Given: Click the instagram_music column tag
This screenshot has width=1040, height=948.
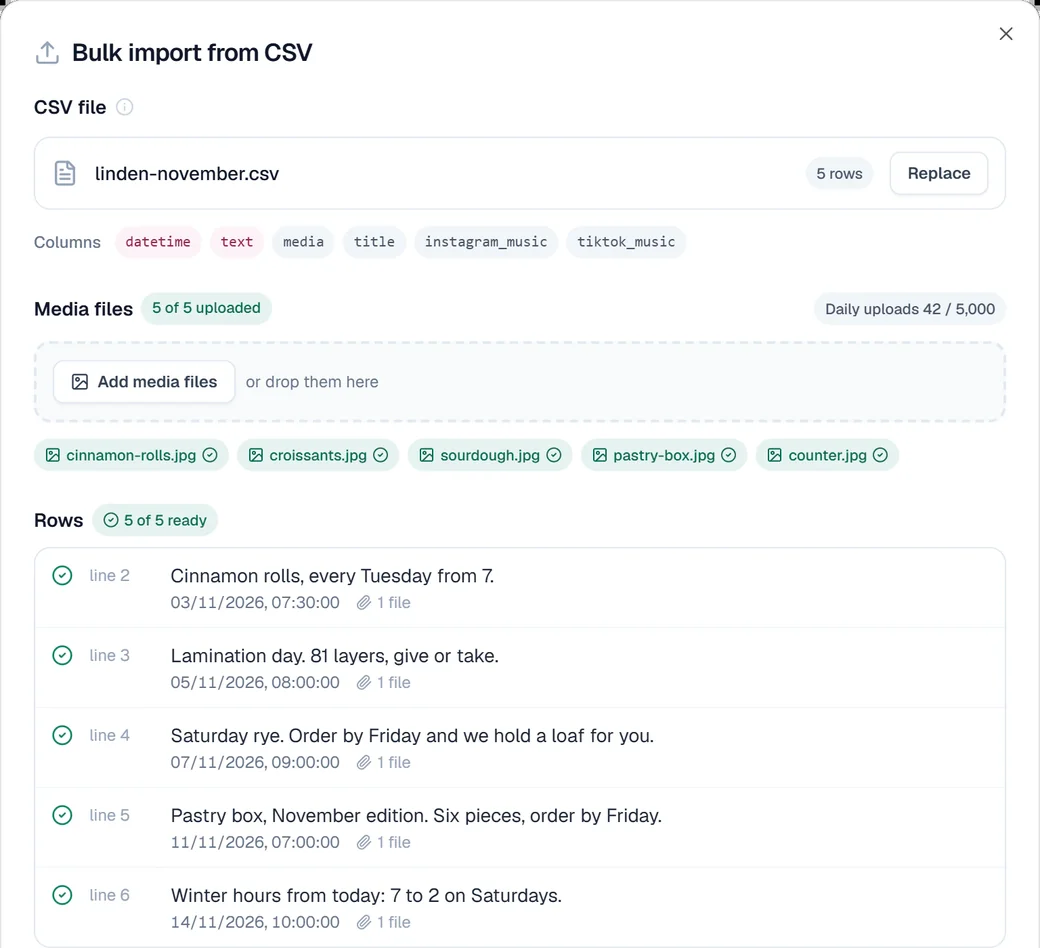Looking at the screenshot, I should pyautogui.click(x=486, y=242).
